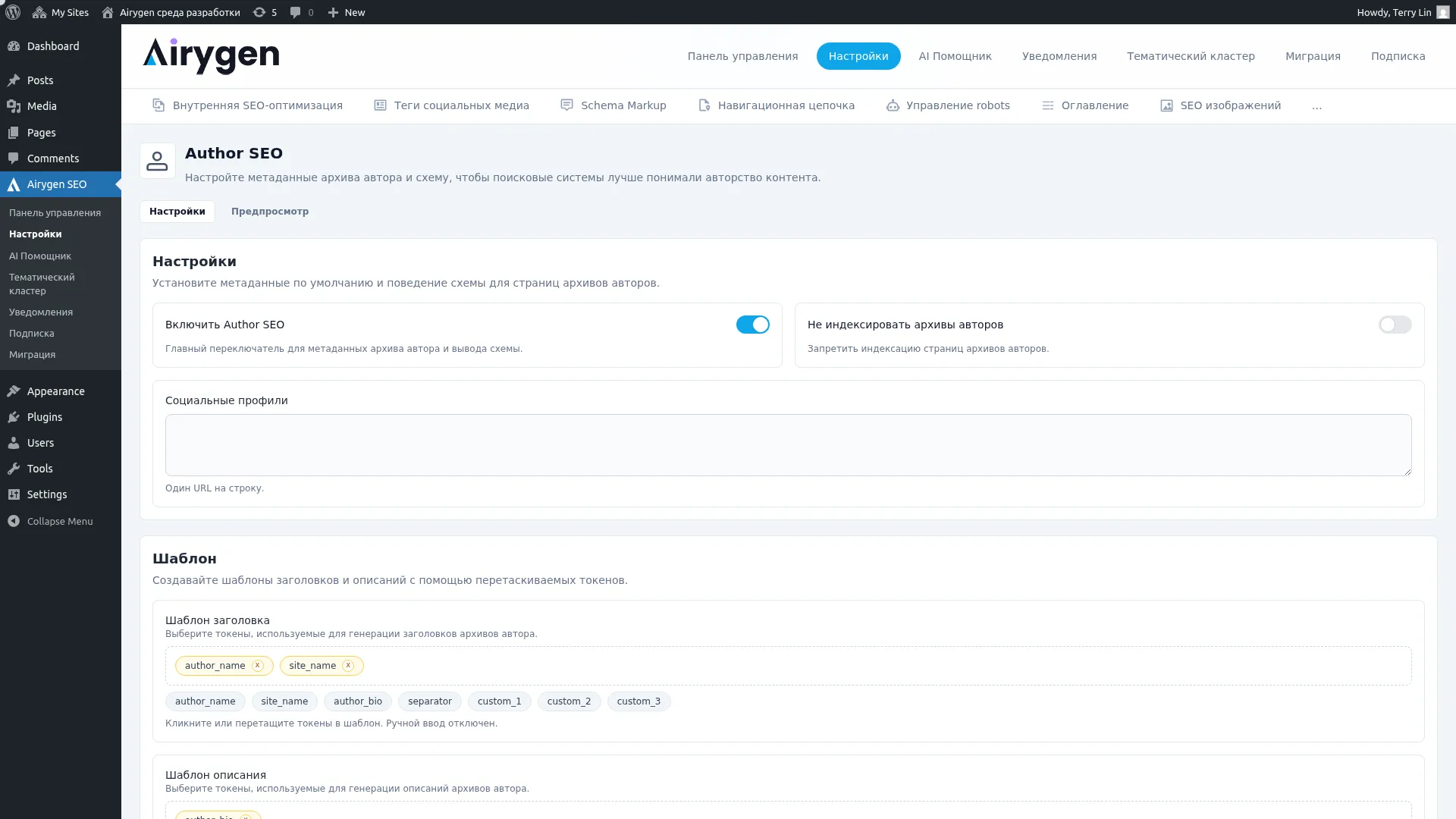Screen dimensions: 1456x819
Task: Add the custom_2 token to title template
Action: tap(569, 701)
